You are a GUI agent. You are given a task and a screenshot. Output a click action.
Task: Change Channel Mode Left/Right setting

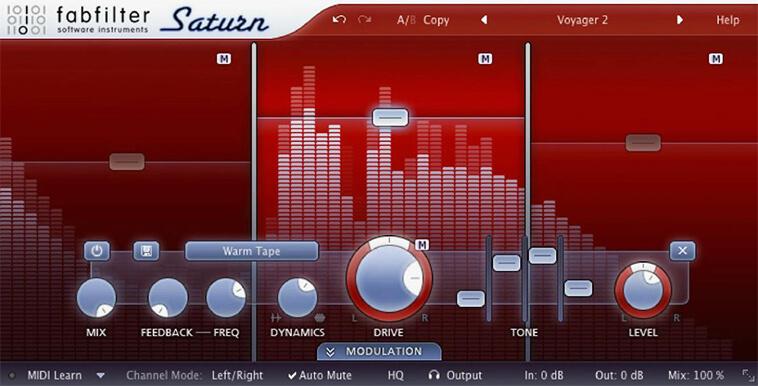(x=237, y=375)
